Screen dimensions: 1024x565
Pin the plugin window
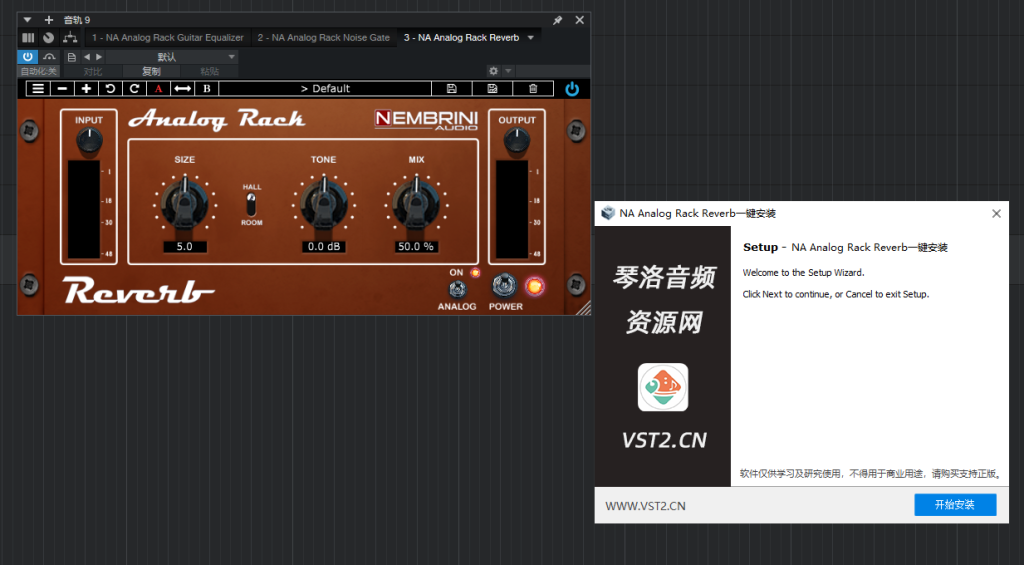coord(558,20)
